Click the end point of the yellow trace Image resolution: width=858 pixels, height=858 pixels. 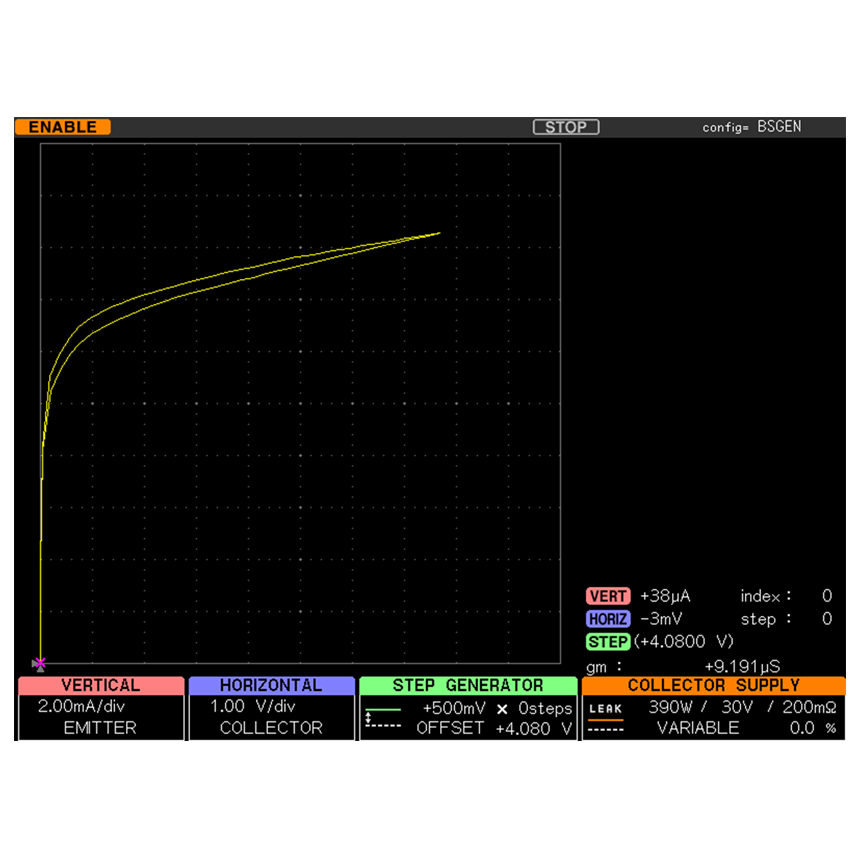(439, 233)
